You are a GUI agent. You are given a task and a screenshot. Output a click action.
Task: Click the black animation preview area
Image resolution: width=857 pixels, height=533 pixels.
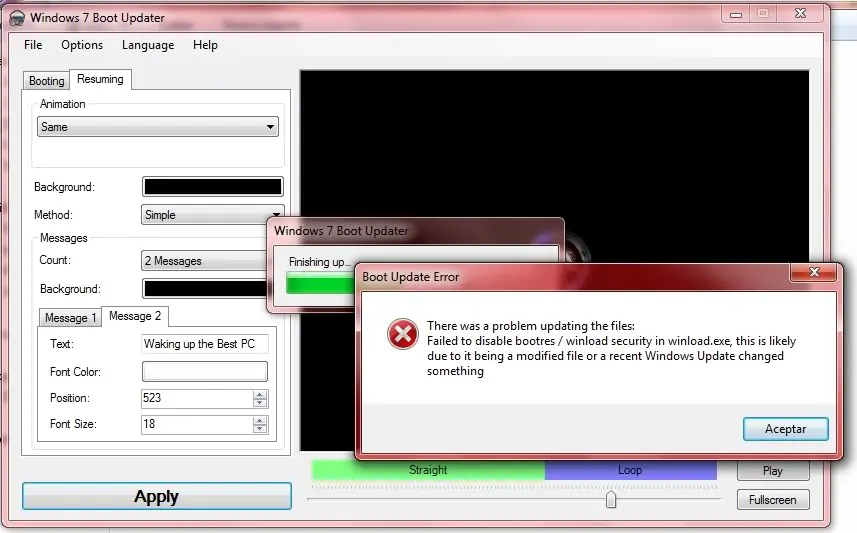coord(554,164)
